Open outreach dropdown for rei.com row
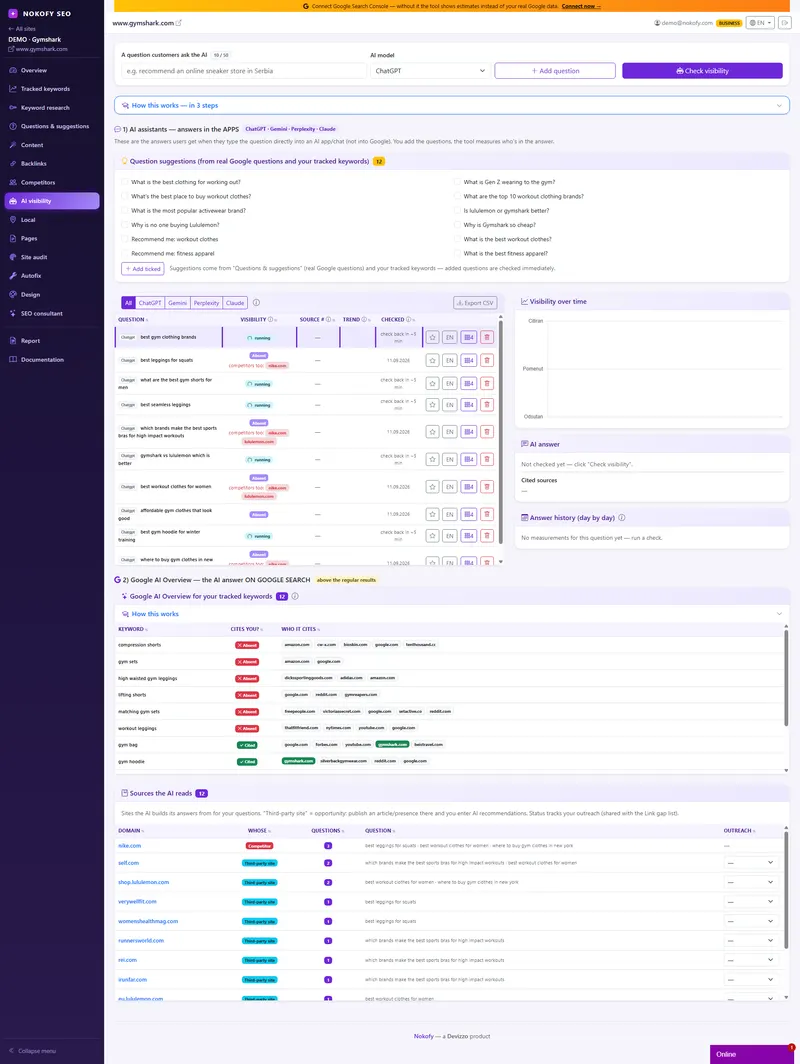This screenshot has height=1064, width=800. click(750, 960)
